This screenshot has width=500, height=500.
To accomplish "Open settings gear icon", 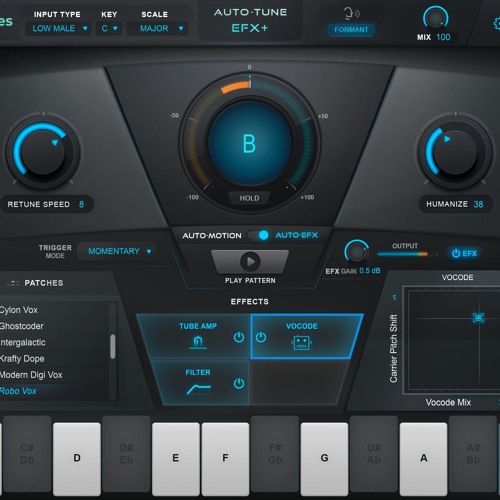I will 497,23.
